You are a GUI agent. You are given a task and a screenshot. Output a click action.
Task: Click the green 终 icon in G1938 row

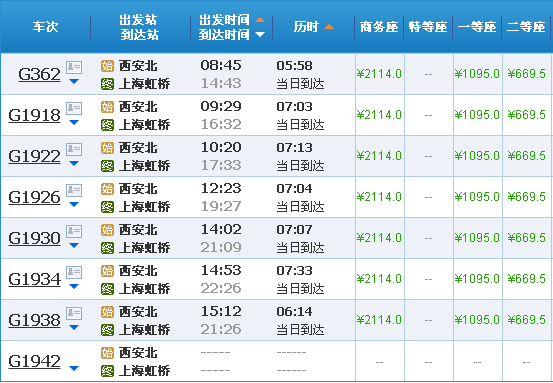coord(107,329)
